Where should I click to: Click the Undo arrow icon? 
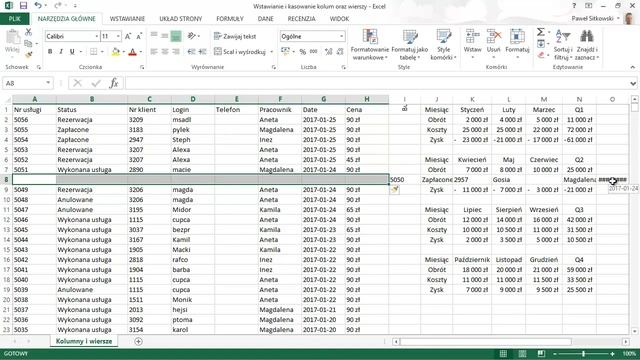coord(38,6)
